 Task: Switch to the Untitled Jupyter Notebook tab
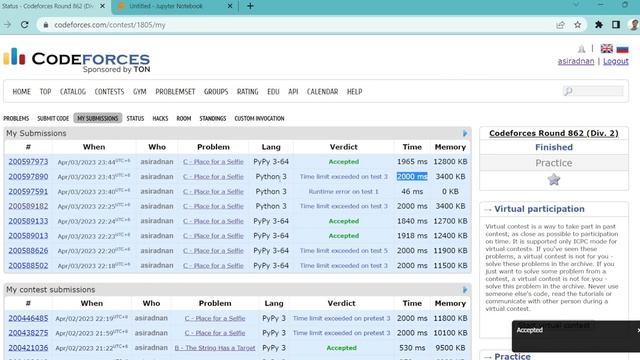(x=175, y=6)
